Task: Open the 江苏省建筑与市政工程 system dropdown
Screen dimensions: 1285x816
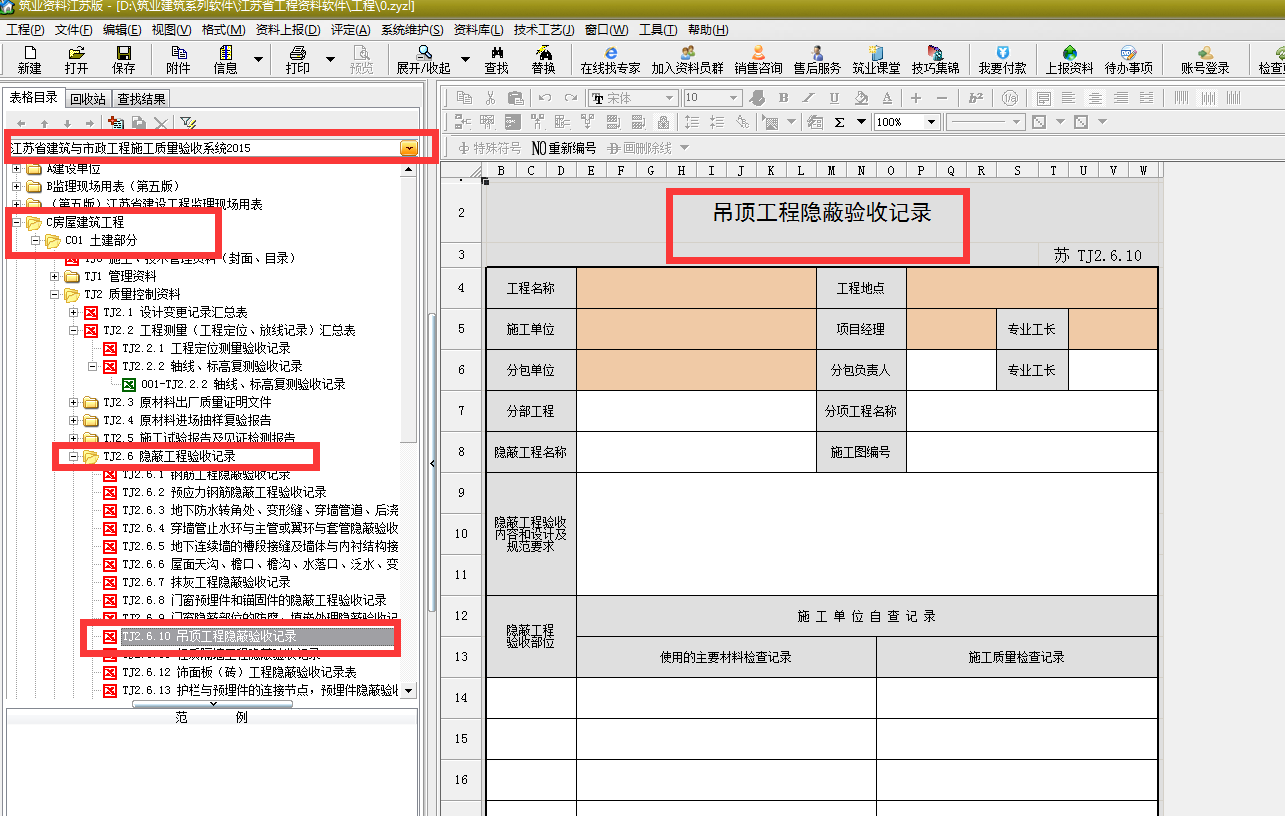Action: click(409, 148)
